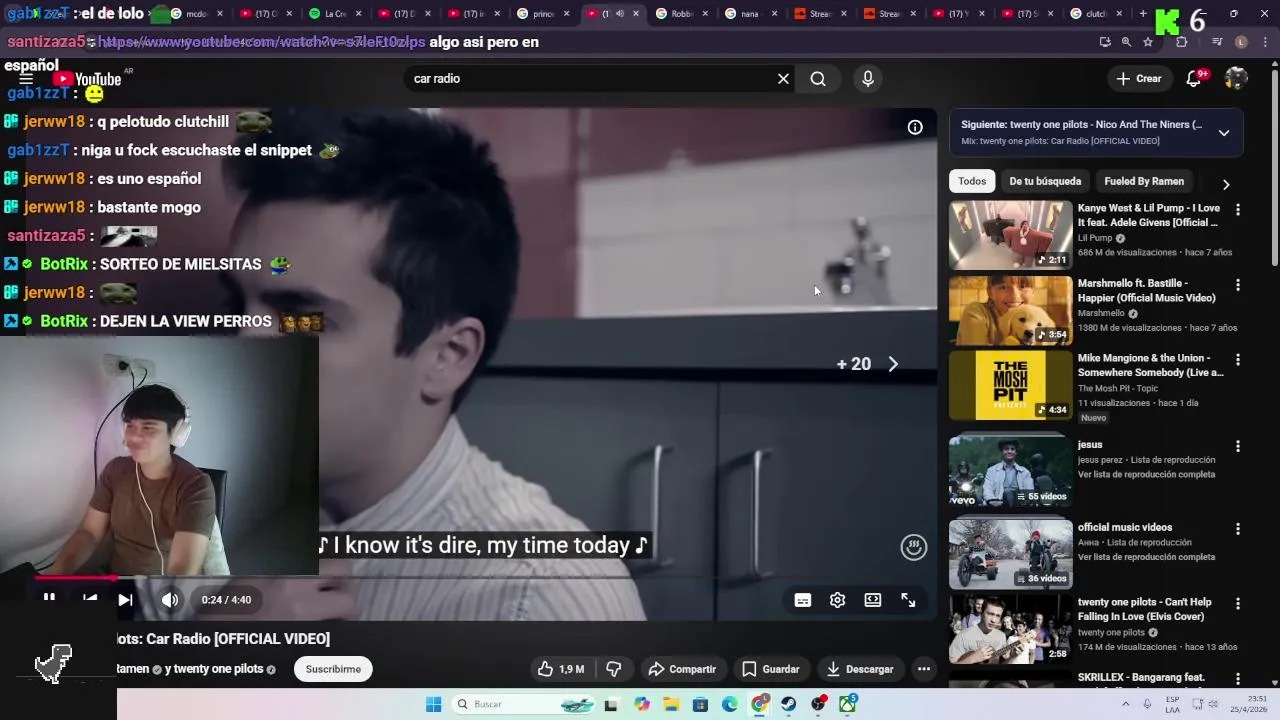Select the 'Fueled By Ramen' chip
Viewport: 1280px width, 720px height.
click(x=1144, y=181)
